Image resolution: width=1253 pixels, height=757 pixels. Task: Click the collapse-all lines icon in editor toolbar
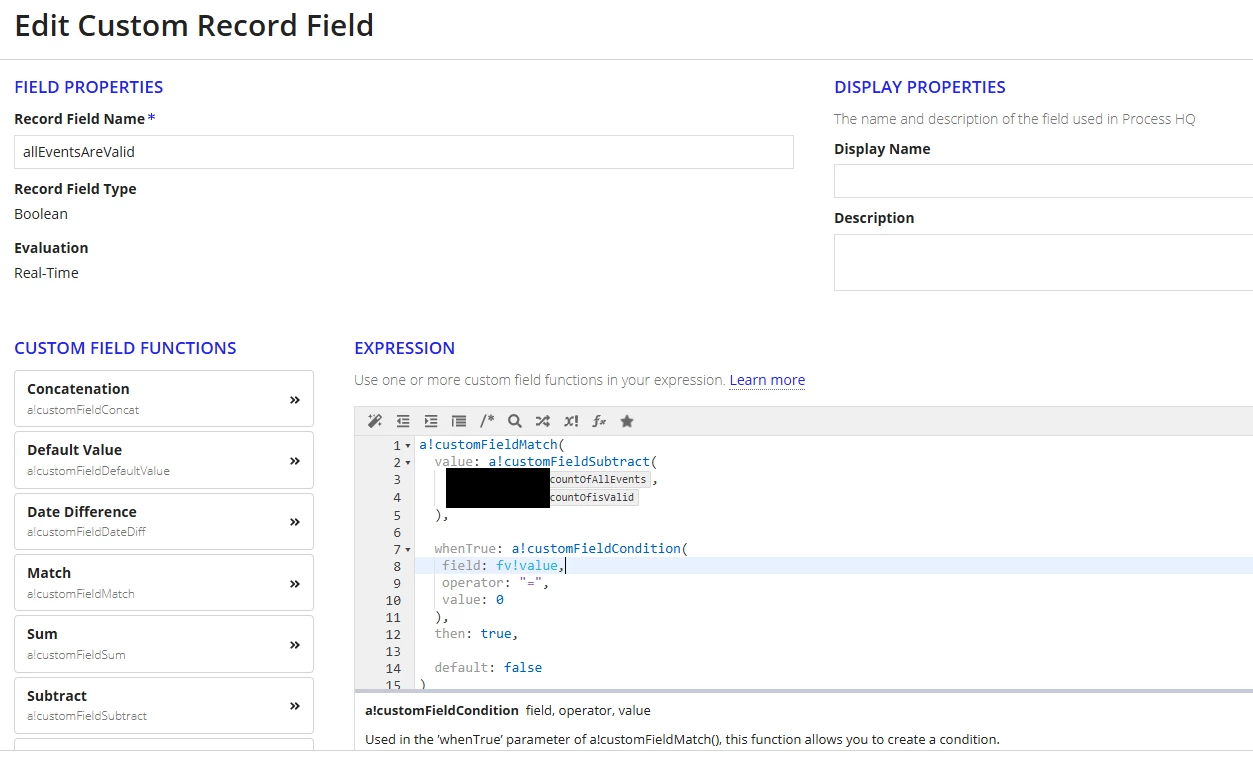pos(459,421)
